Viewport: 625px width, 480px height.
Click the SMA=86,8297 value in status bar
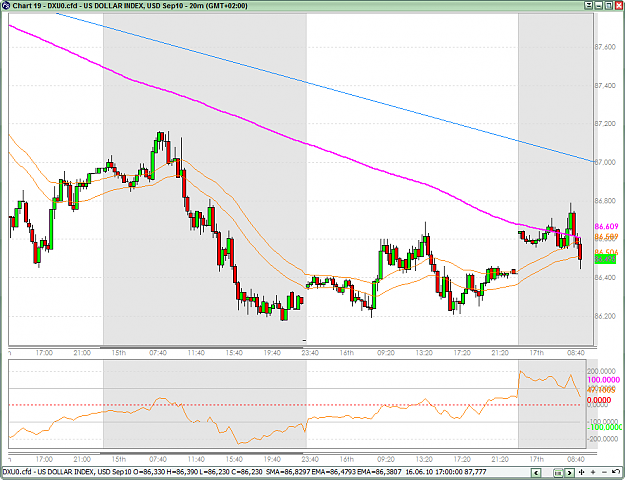pos(288,472)
